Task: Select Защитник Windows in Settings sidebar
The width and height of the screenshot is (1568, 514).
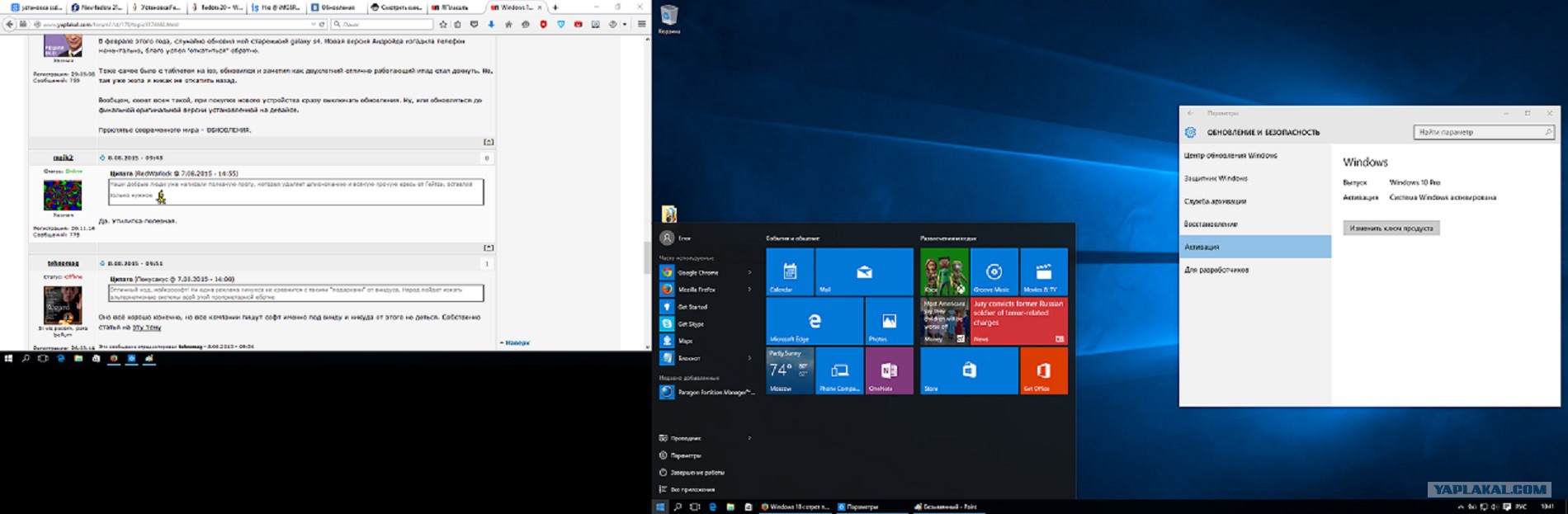Action: 1216,178
